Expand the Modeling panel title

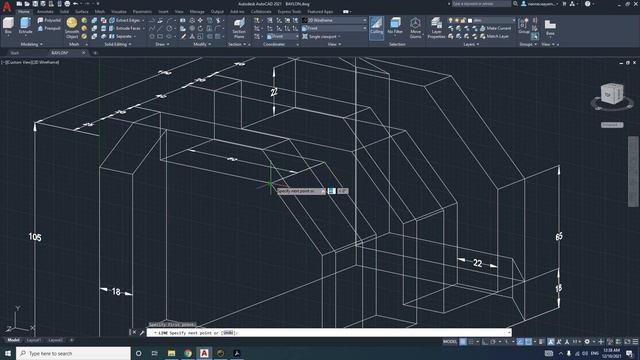(x=31, y=44)
